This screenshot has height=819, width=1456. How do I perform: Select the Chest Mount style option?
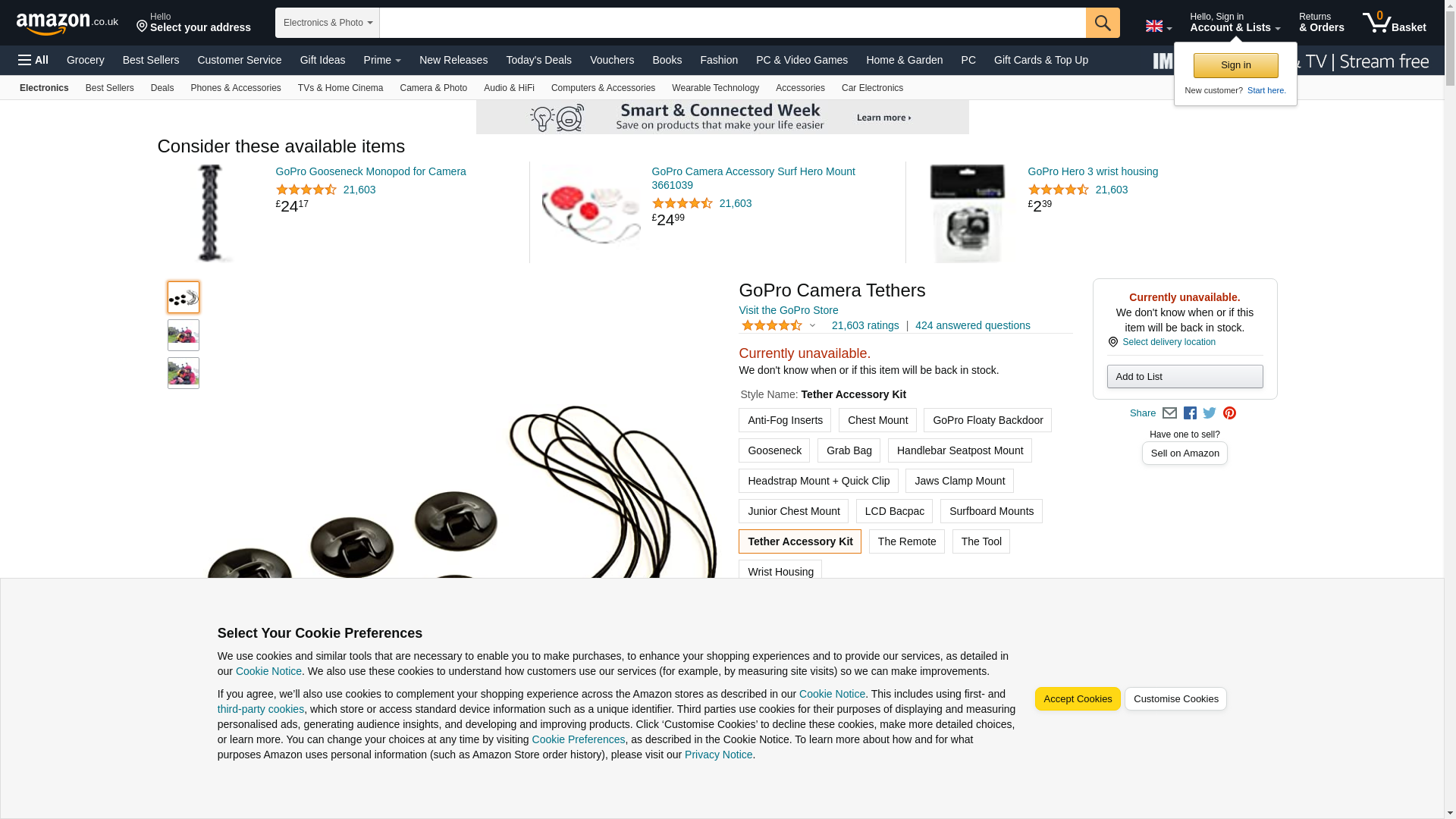[877, 420]
